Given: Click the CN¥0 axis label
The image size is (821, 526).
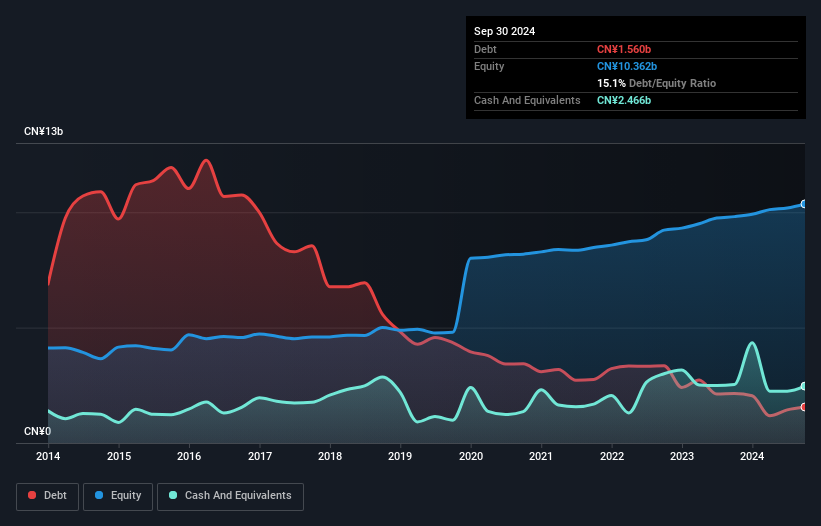Looking at the screenshot, I should pyautogui.click(x=38, y=431).
